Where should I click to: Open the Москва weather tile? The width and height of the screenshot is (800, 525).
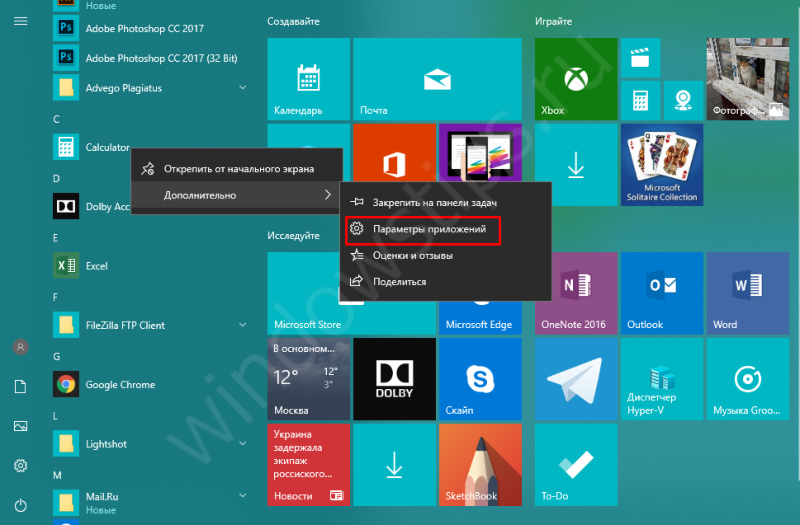click(309, 379)
